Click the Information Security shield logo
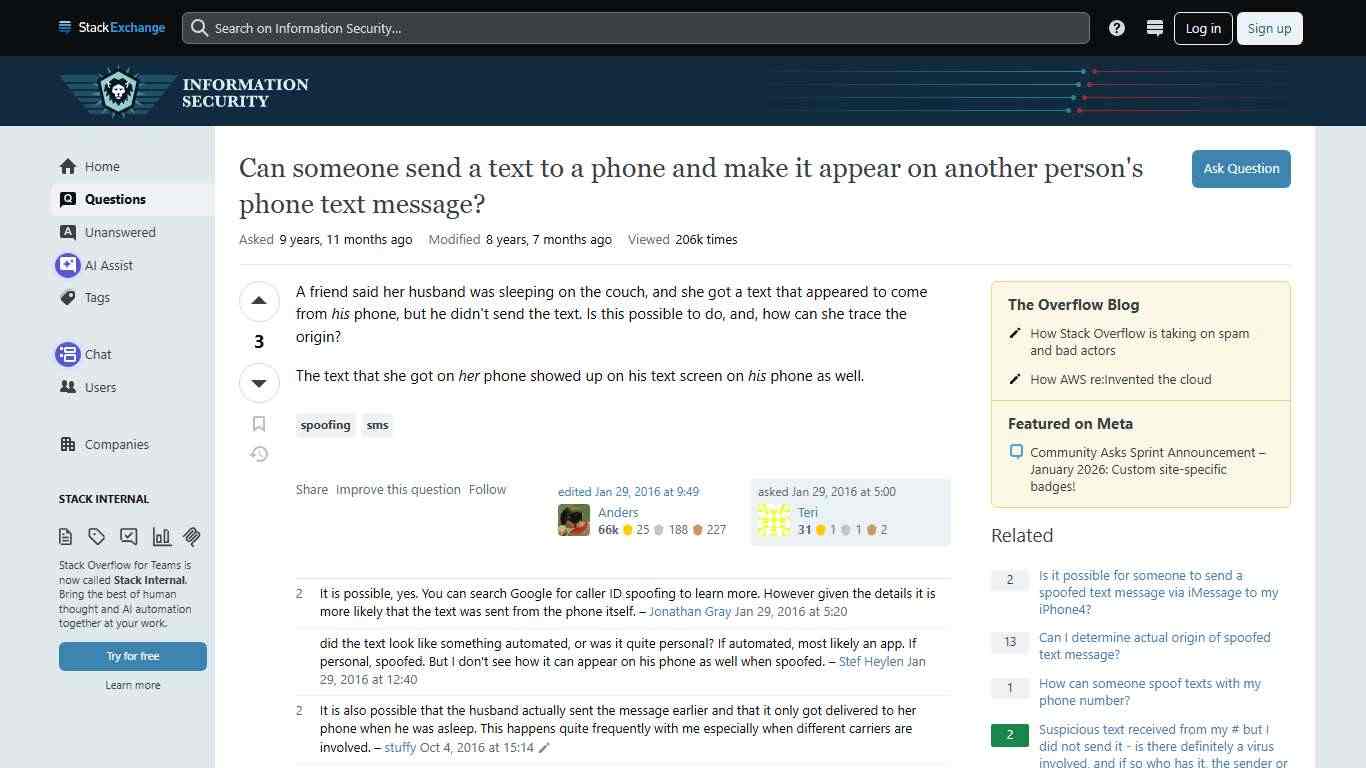This screenshot has width=1366, height=768. coord(117,90)
